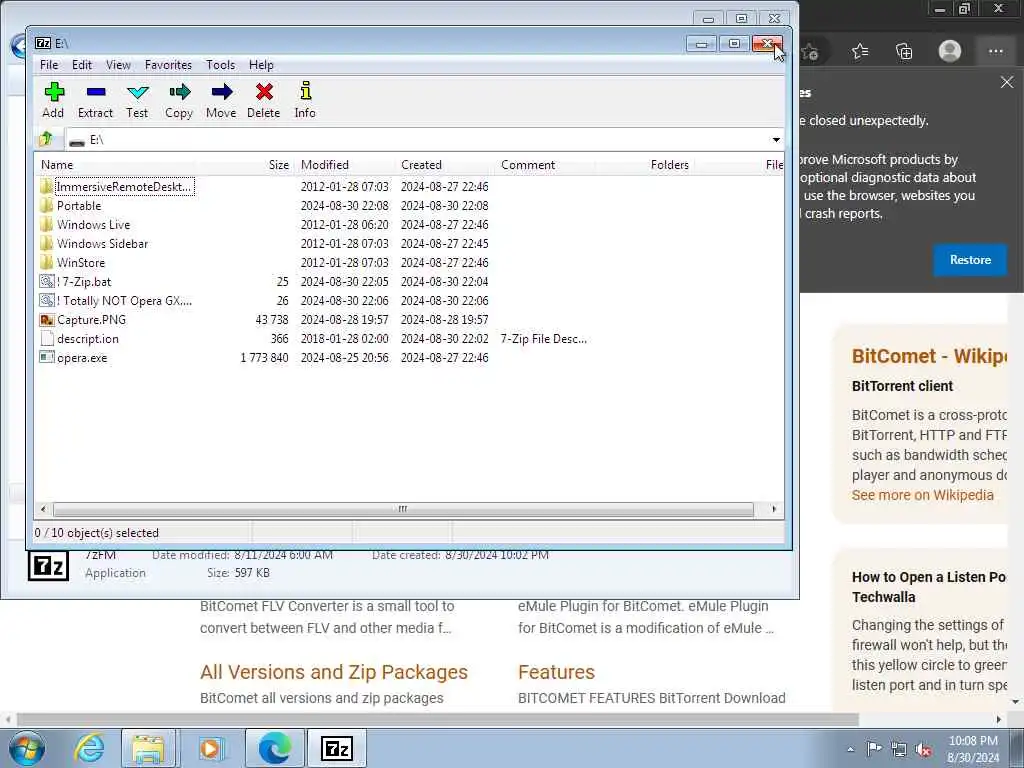This screenshot has height=768, width=1024.
Task: Click E:\ path input field
Action: coord(418,140)
